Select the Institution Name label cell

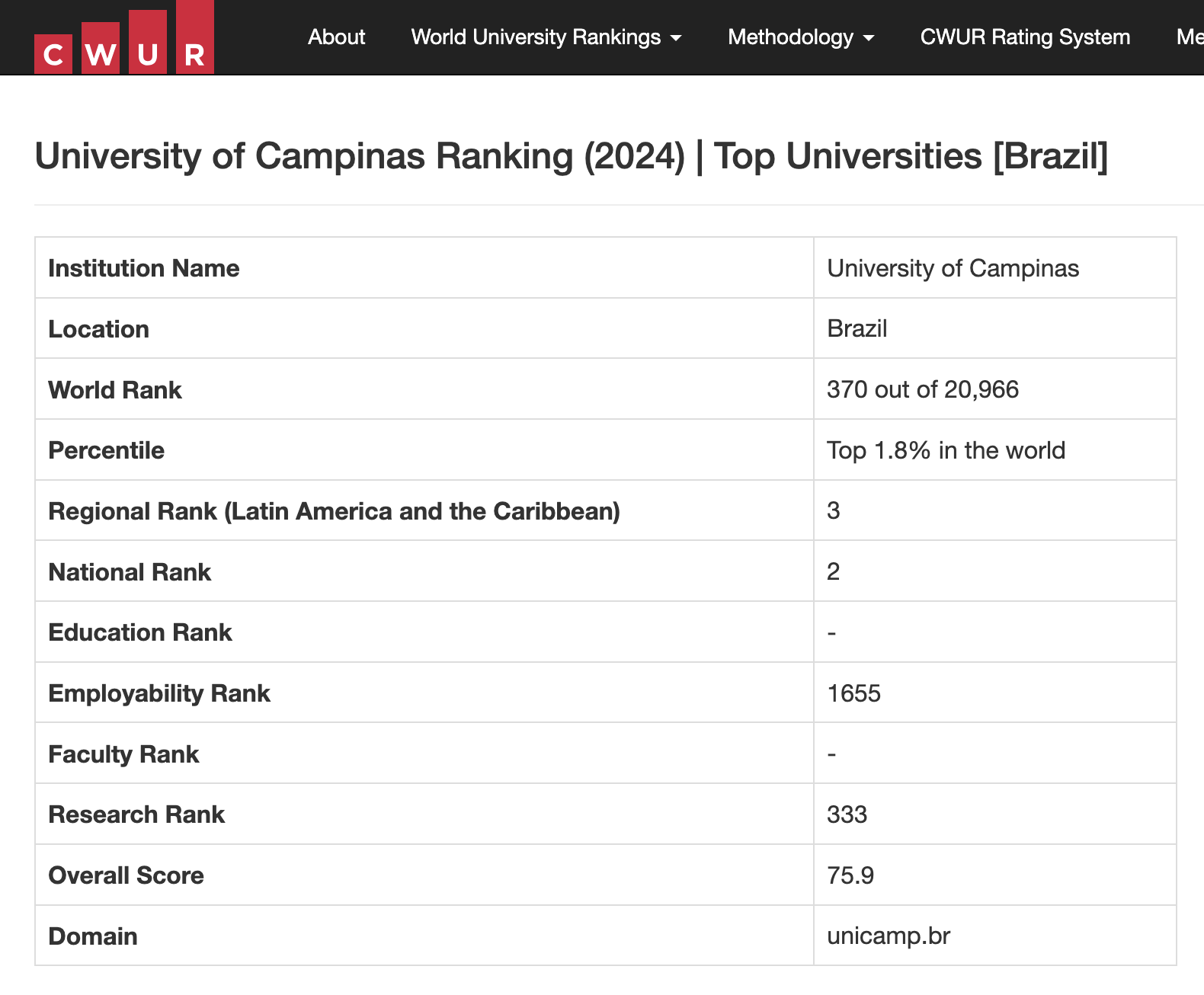click(144, 268)
